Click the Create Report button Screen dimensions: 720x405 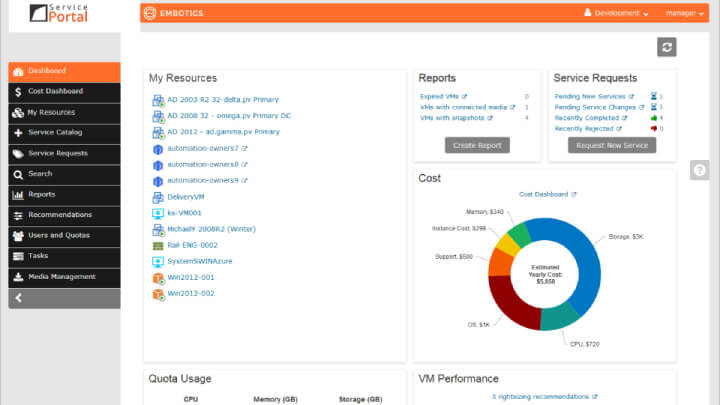tap(477, 145)
